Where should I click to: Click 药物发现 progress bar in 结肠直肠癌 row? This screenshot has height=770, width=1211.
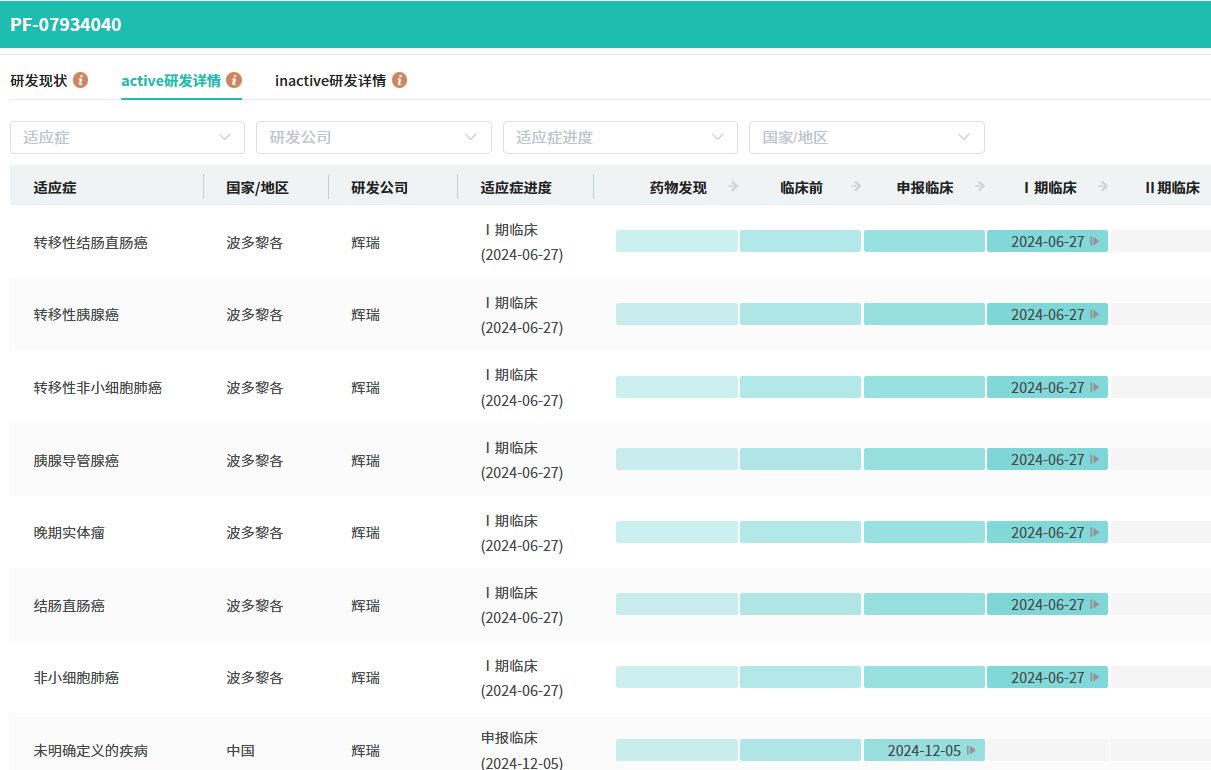pos(676,604)
